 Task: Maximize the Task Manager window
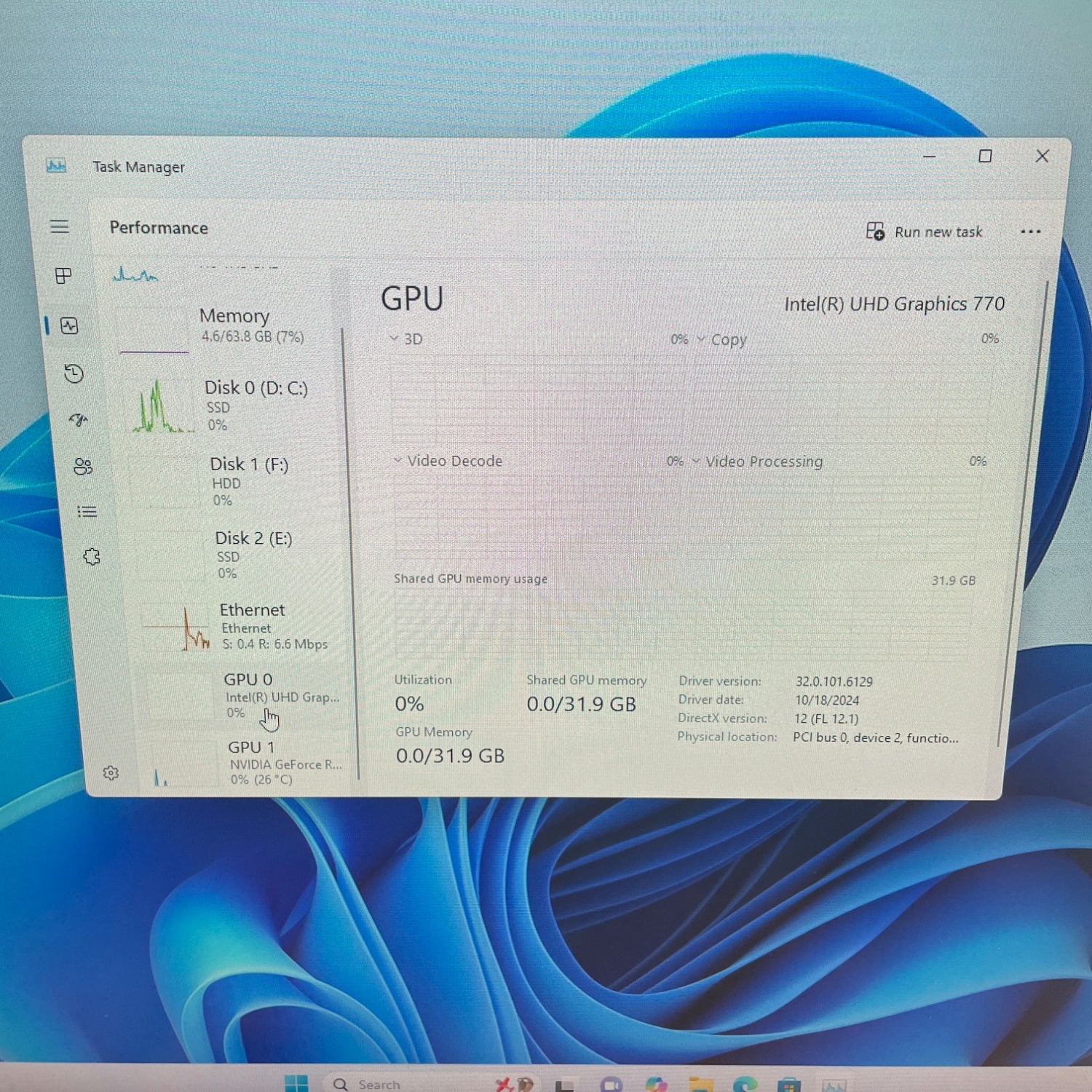[985, 156]
